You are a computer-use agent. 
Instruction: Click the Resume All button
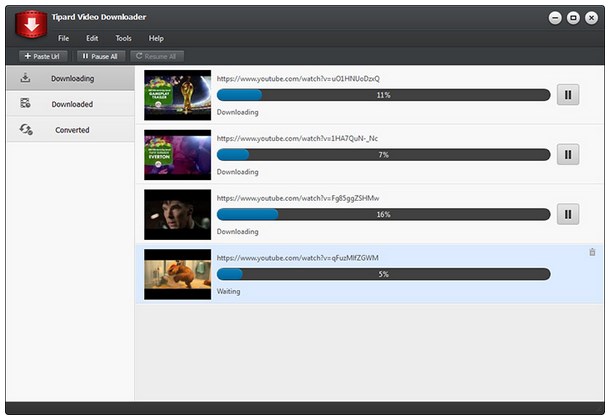(157, 56)
